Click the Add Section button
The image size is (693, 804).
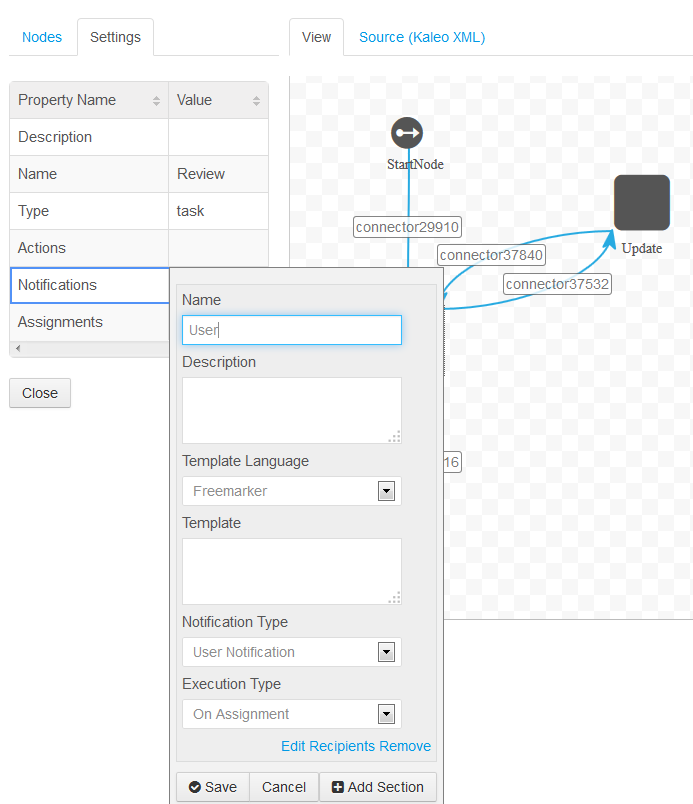(x=378, y=787)
